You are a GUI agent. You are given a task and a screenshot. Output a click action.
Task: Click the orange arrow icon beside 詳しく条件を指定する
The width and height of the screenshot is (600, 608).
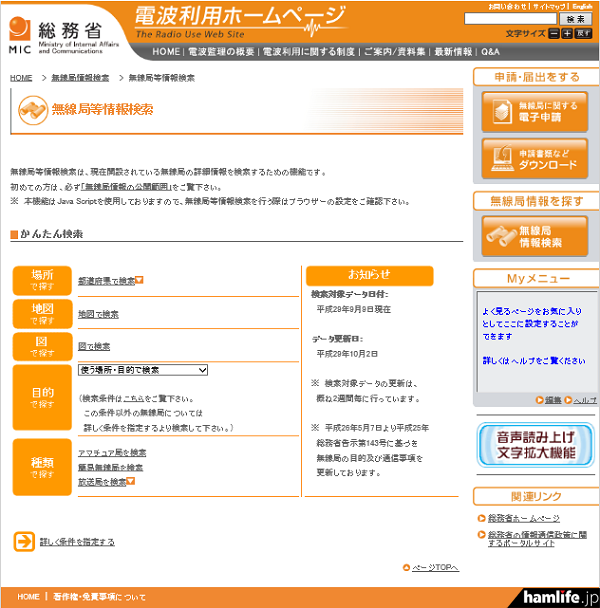[24, 541]
